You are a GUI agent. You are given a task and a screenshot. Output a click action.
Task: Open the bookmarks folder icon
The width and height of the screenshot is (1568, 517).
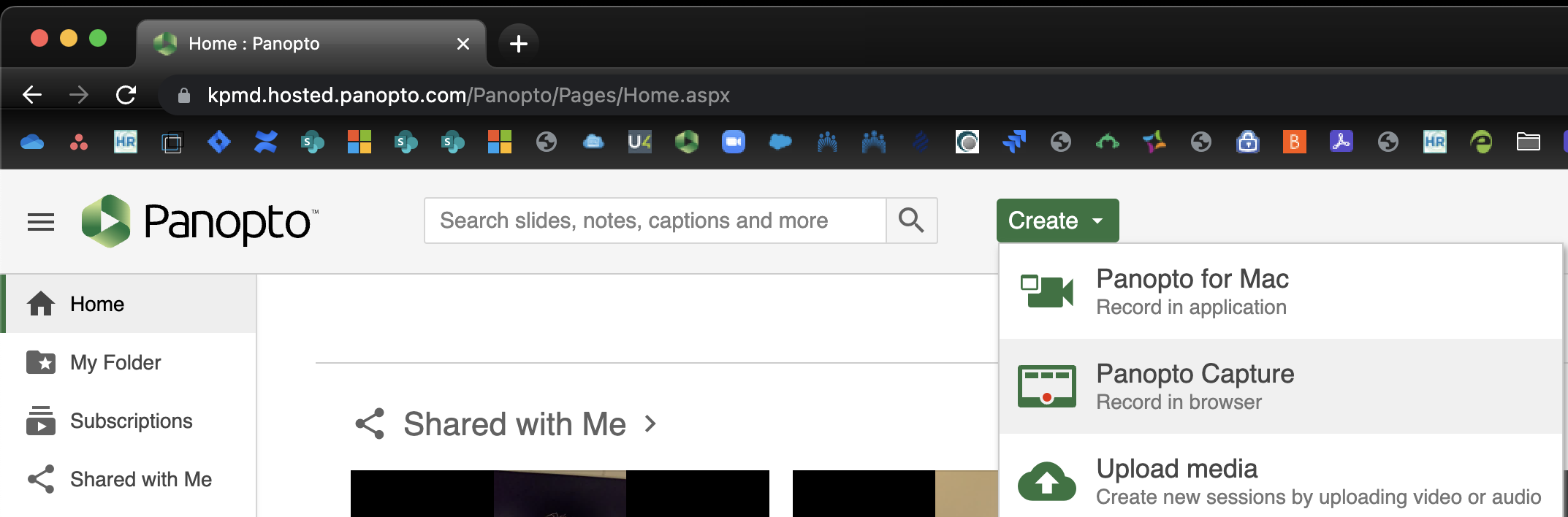pos(1528,142)
